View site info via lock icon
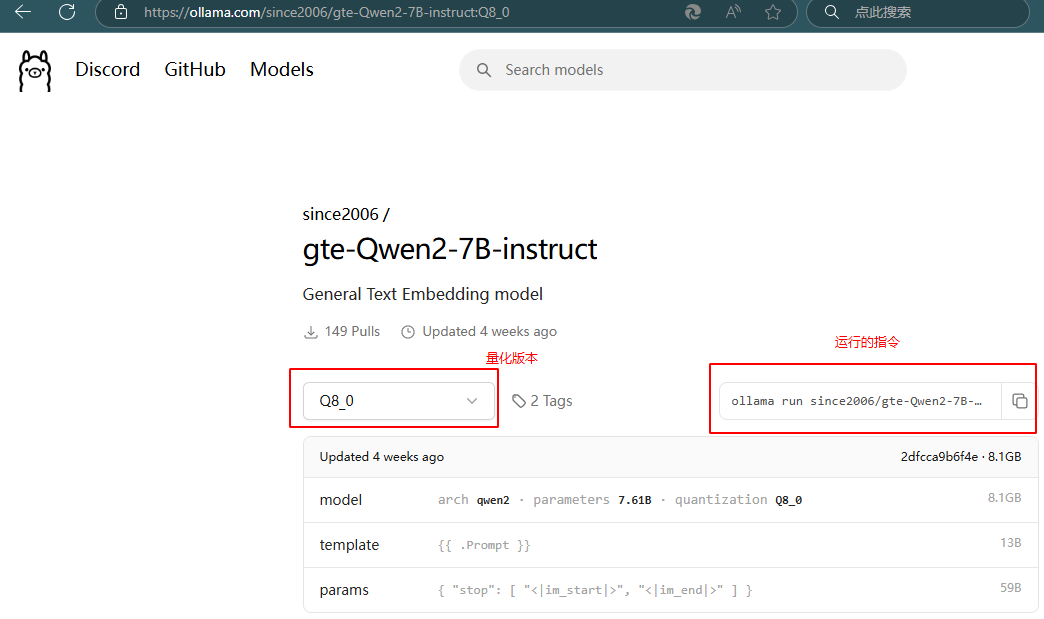Screen dimensions: 1044x619 121,12
